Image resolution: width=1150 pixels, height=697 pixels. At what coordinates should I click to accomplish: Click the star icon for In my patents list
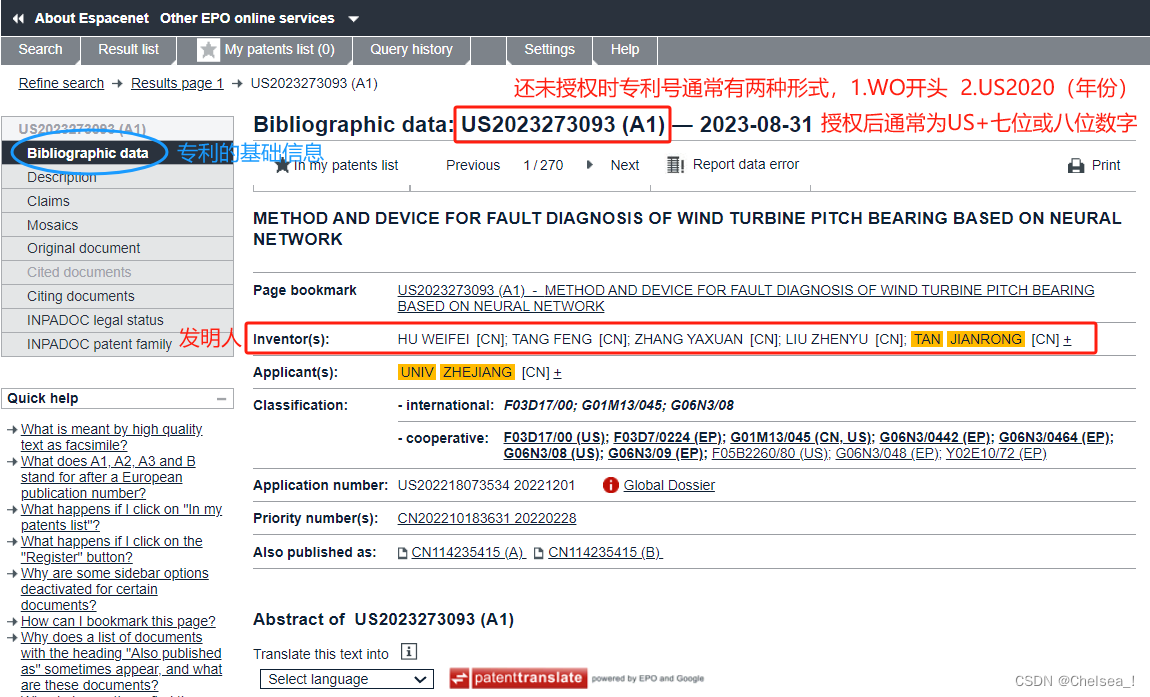[282, 165]
